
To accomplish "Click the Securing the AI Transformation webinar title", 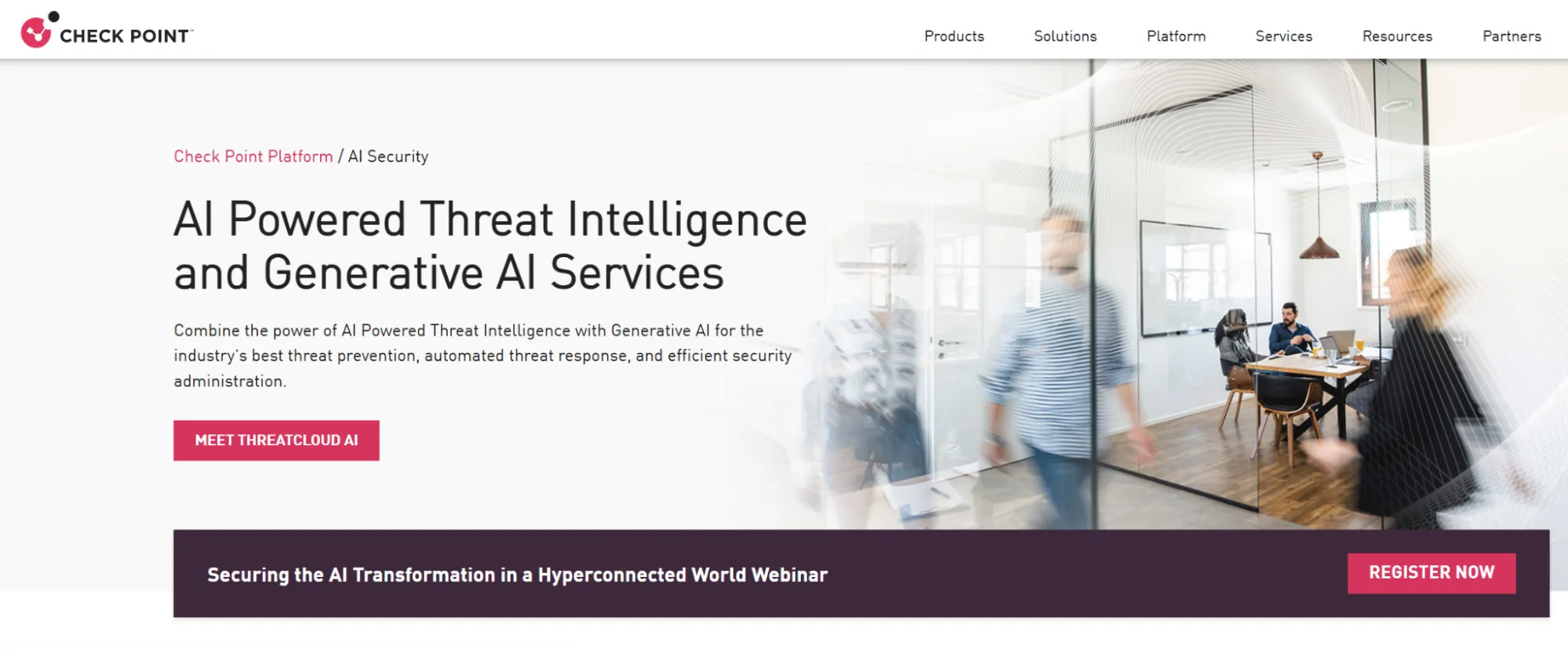I will click(x=517, y=575).
